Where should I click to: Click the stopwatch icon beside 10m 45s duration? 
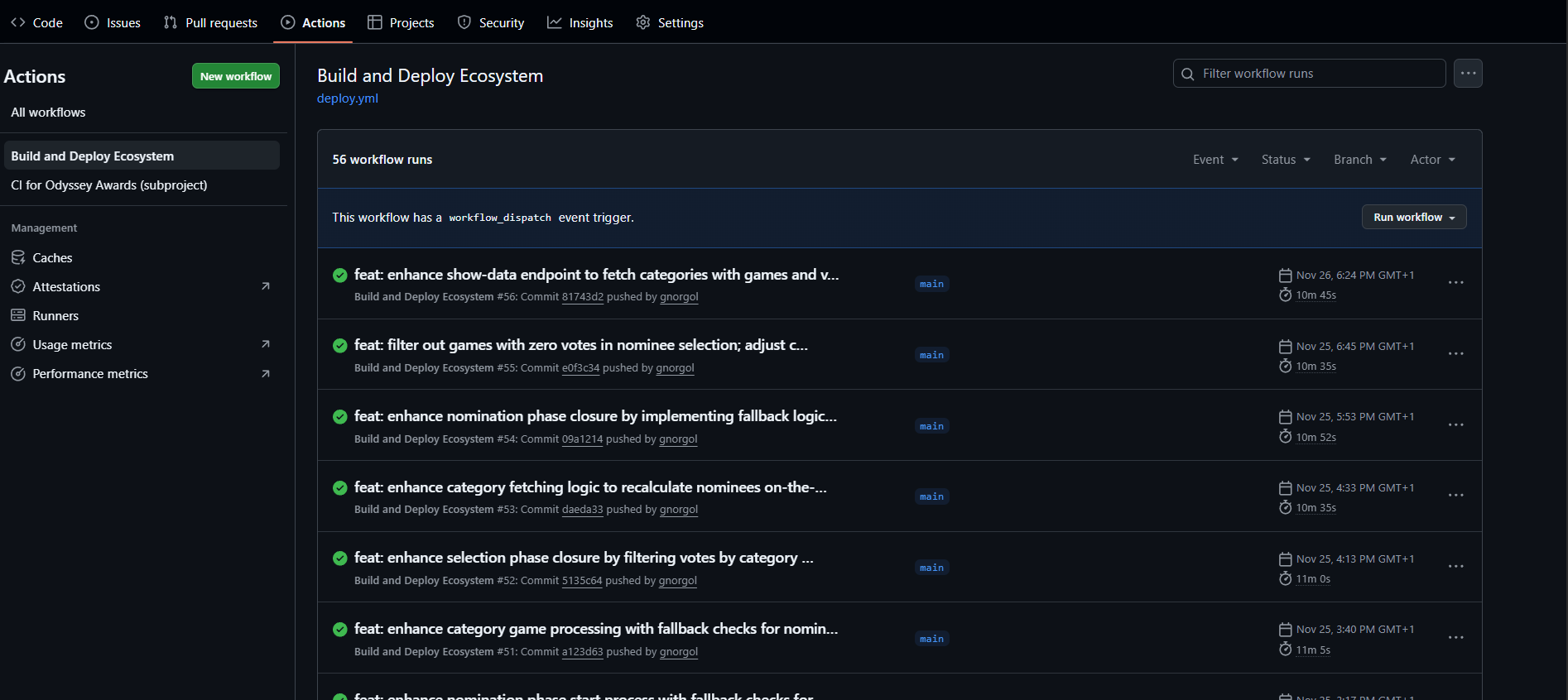(1286, 295)
